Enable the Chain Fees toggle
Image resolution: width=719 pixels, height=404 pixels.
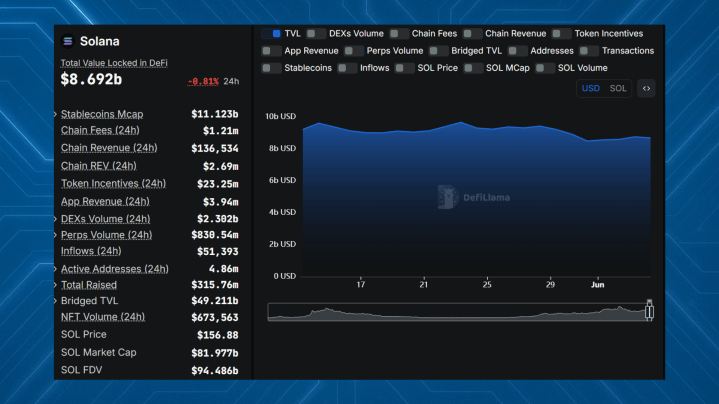click(398, 33)
